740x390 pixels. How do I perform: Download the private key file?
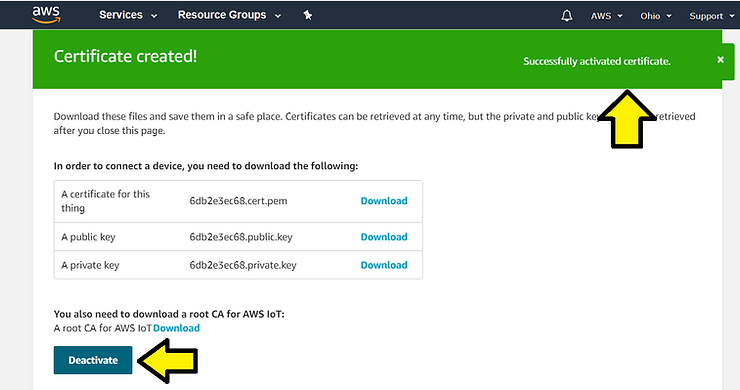[x=384, y=265]
